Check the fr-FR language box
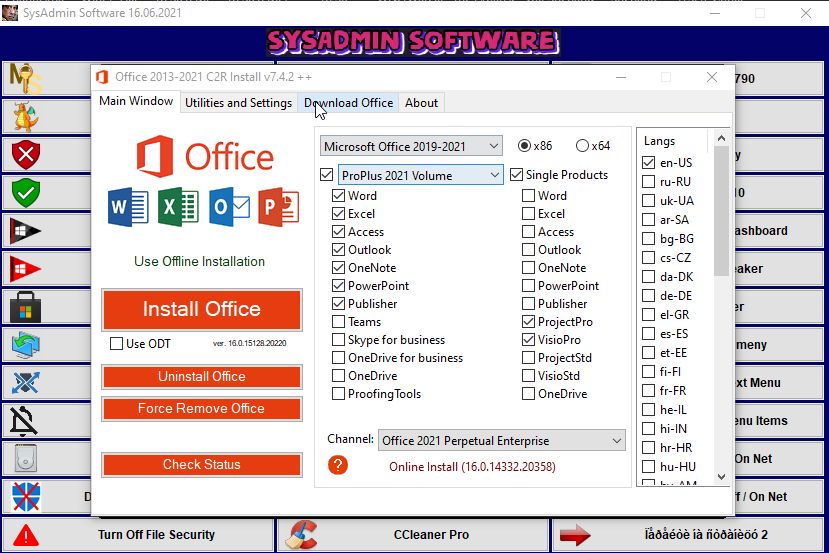The image size is (829, 553). (648, 391)
